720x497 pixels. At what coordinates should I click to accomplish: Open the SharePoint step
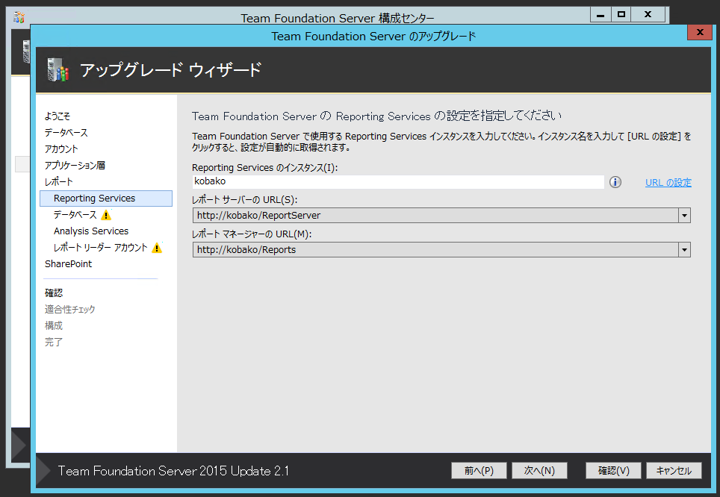point(68,264)
